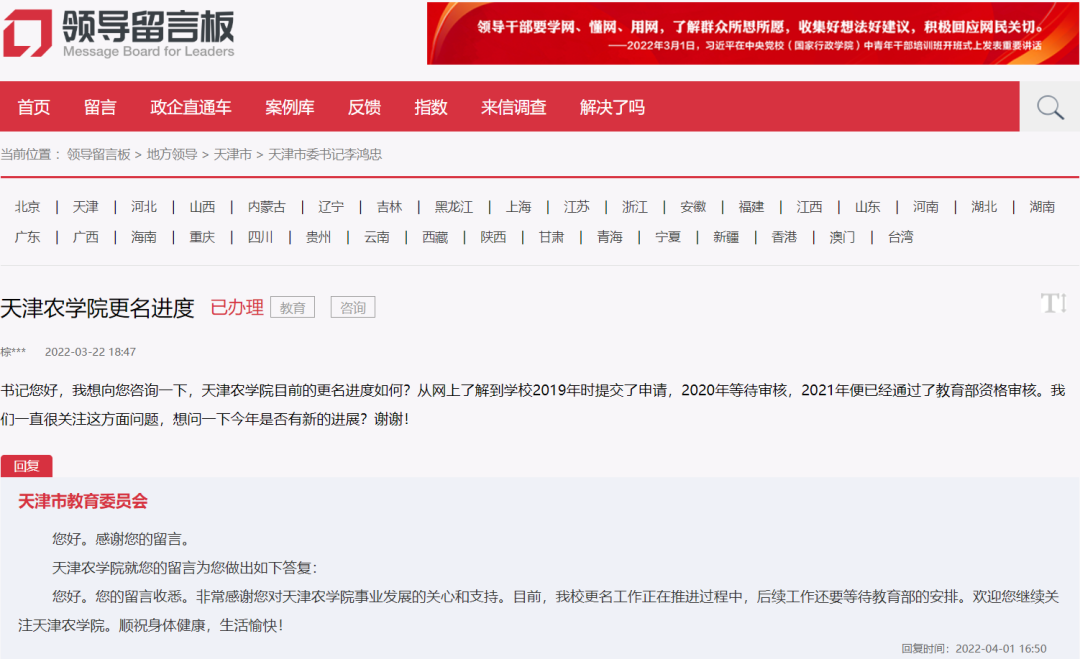
Task: Select 河北 in province list
Action: (x=144, y=207)
